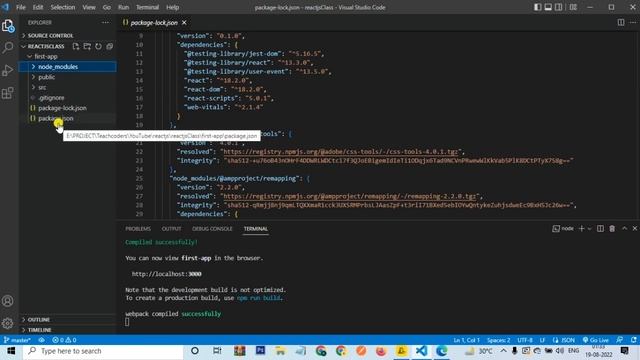The image size is (640, 360).
Task: Close the terminal panel
Action: (634, 229)
